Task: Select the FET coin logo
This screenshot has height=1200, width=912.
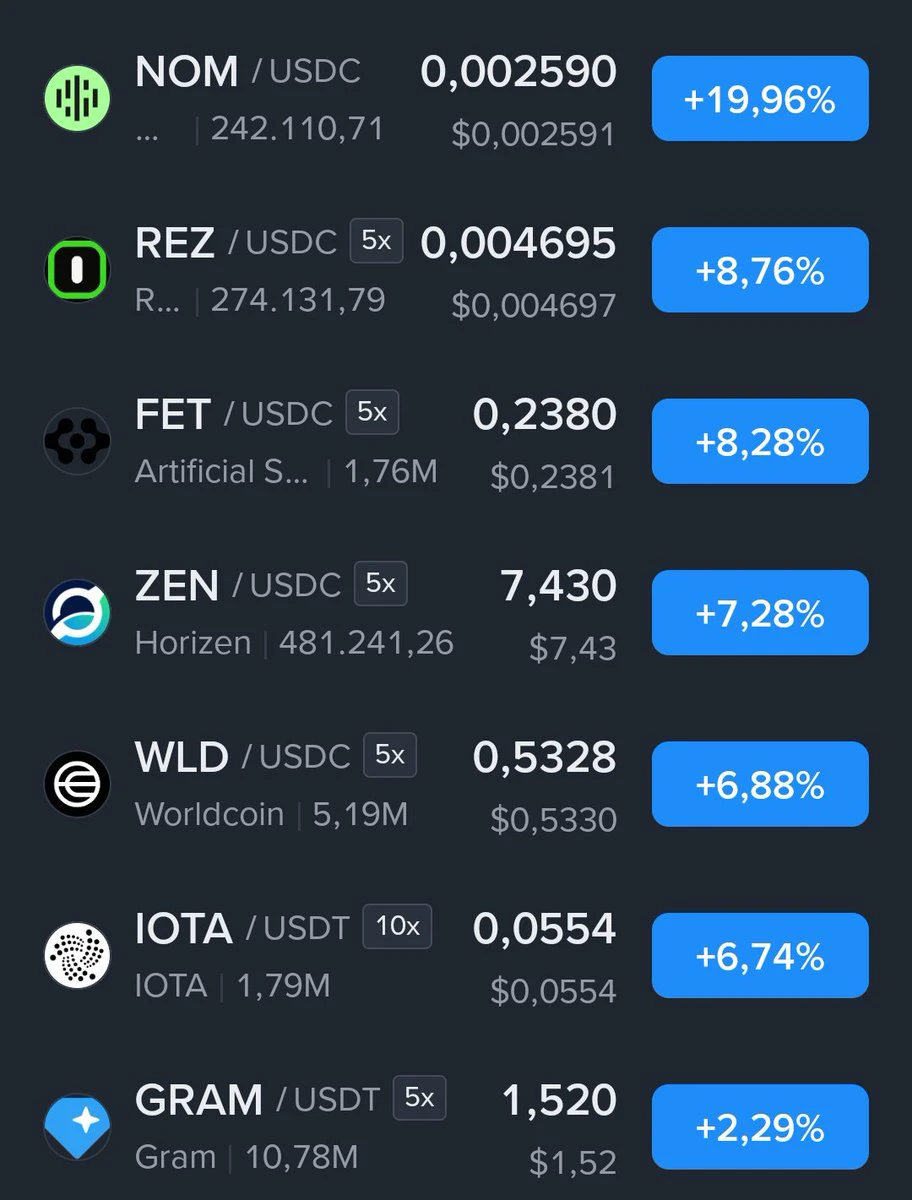Action: pyautogui.click(x=77, y=441)
